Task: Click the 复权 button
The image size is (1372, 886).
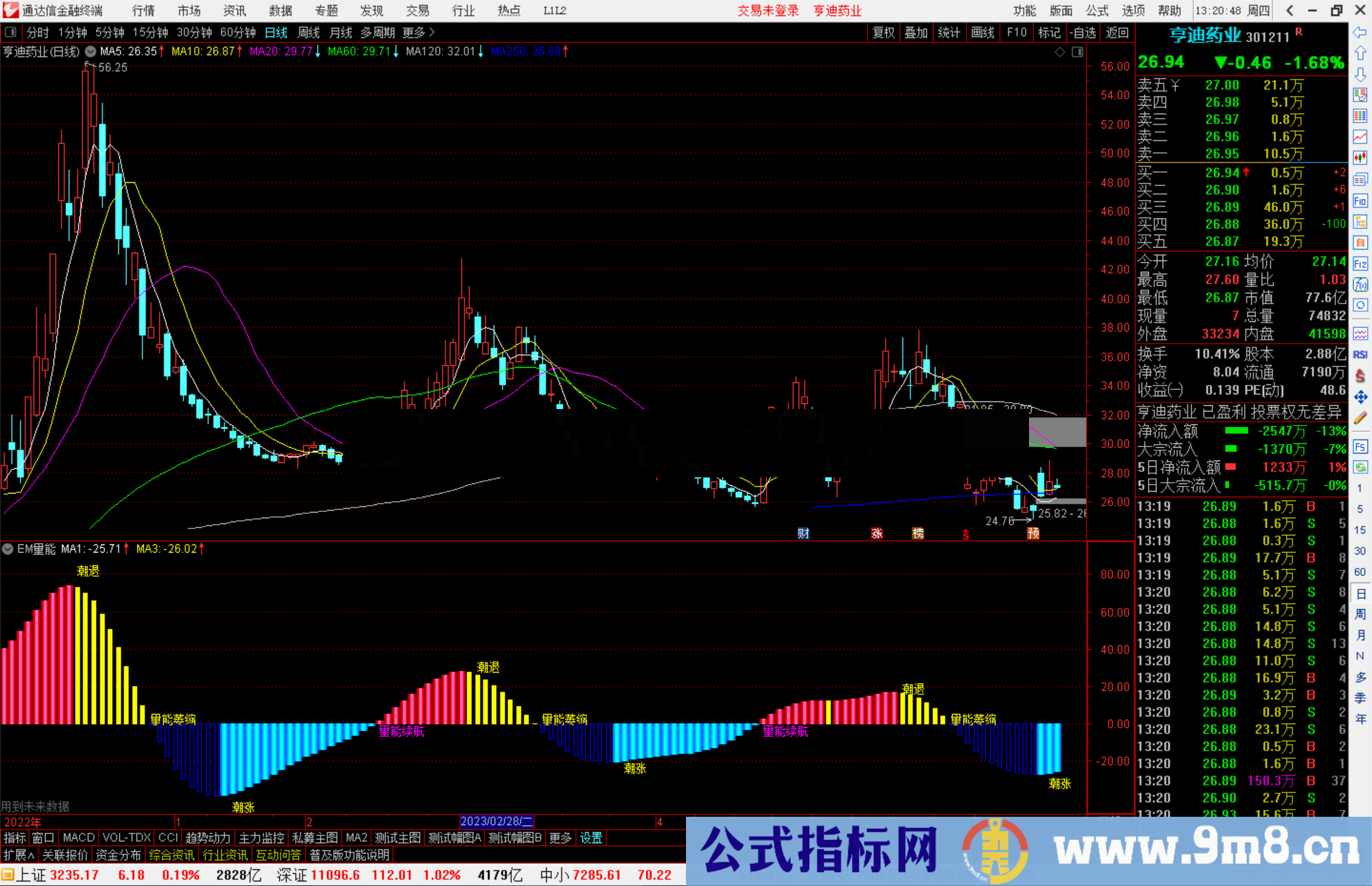Action: (x=884, y=32)
